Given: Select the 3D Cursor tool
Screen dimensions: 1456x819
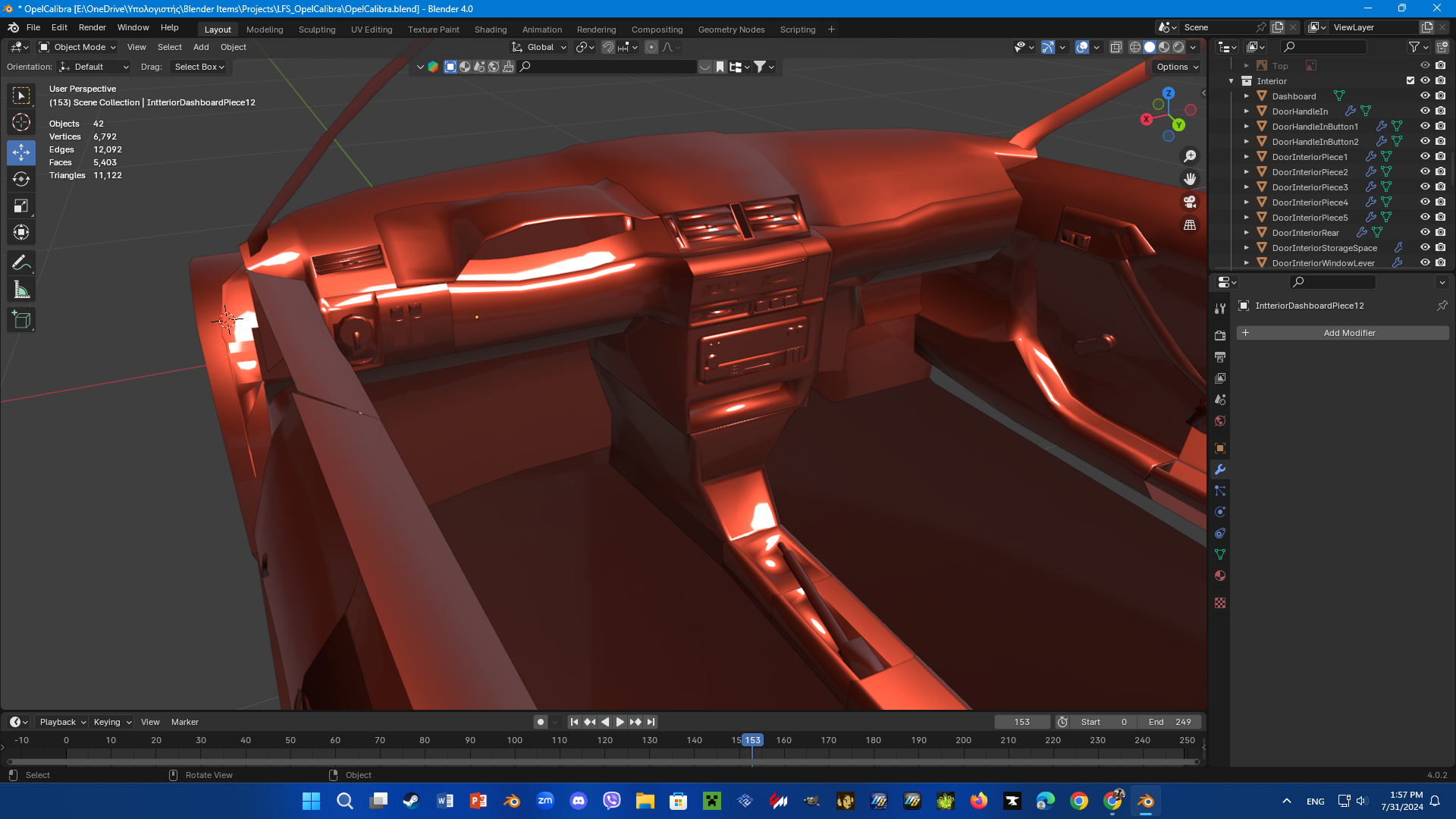Looking at the screenshot, I should (21, 122).
